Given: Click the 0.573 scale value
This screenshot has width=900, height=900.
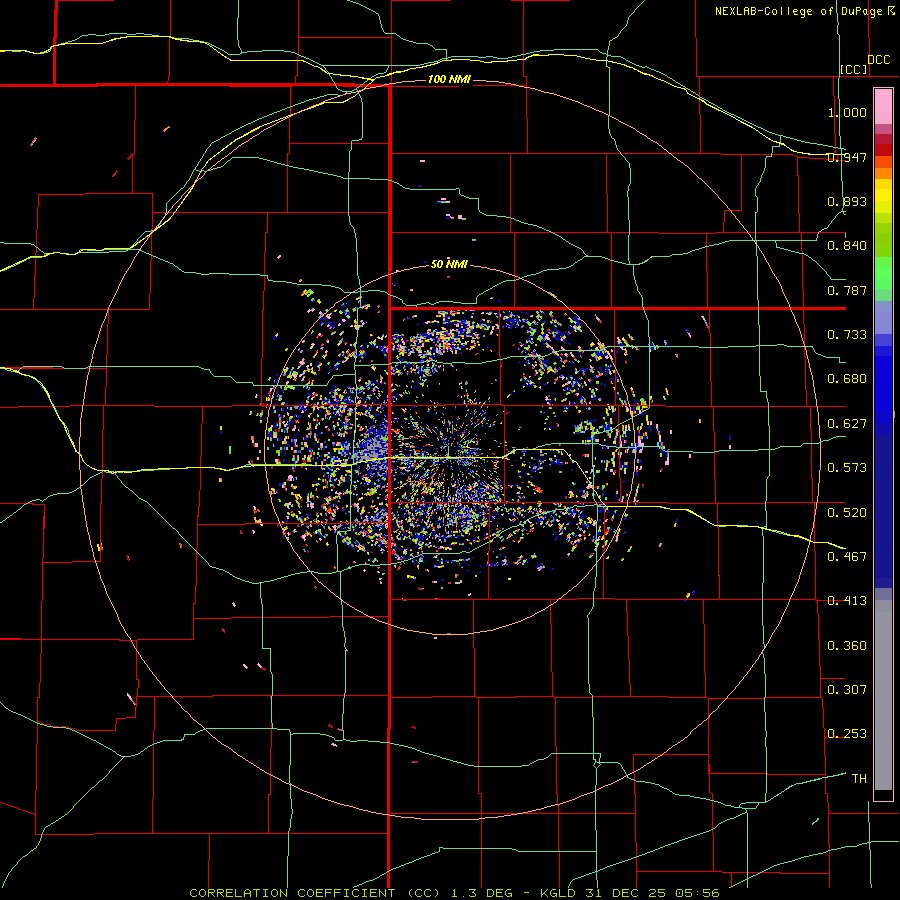Looking at the screenshot, I should (x=847, y=468).
